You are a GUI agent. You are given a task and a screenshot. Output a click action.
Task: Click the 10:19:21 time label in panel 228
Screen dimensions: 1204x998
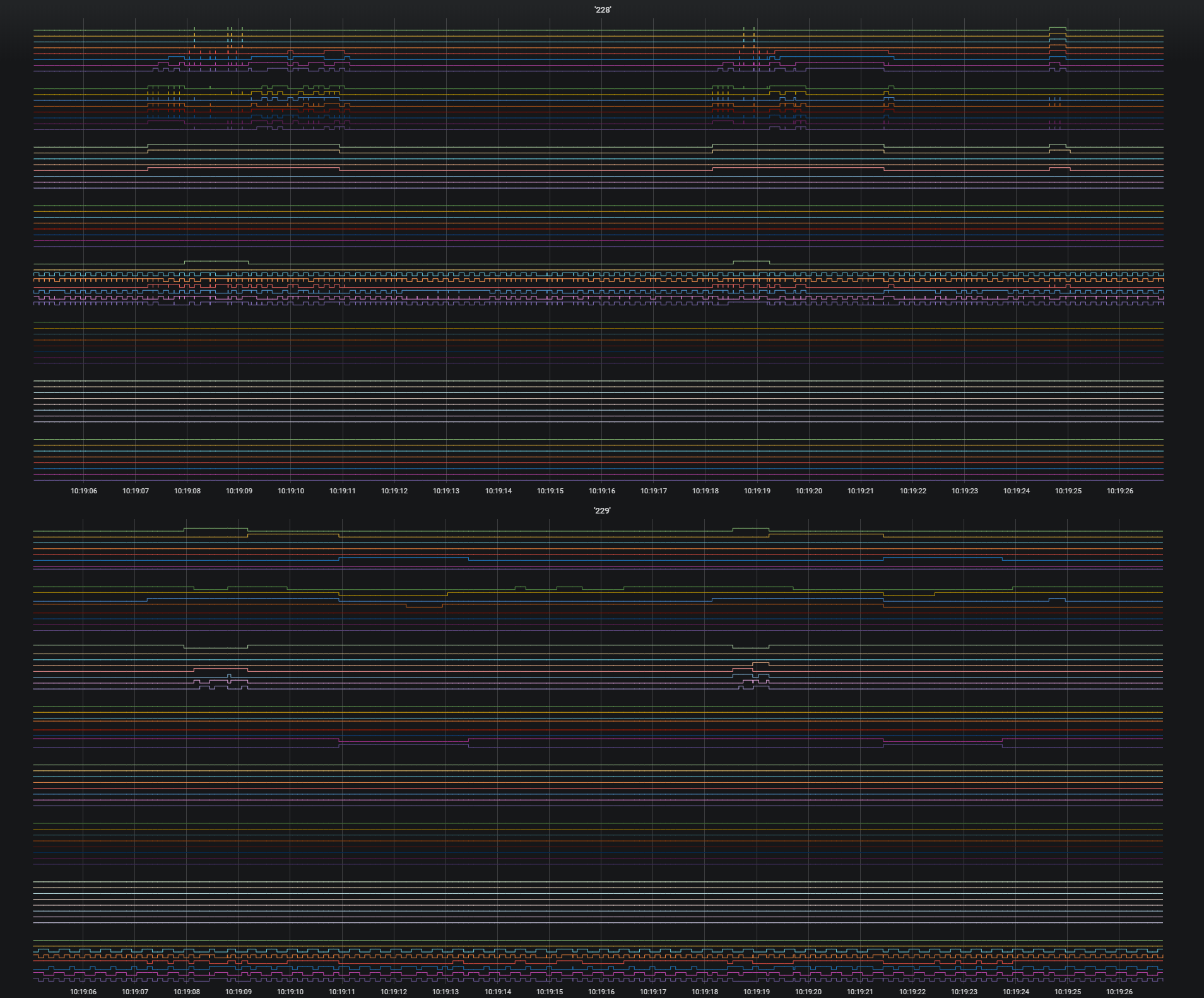click(x=861, y=491)
